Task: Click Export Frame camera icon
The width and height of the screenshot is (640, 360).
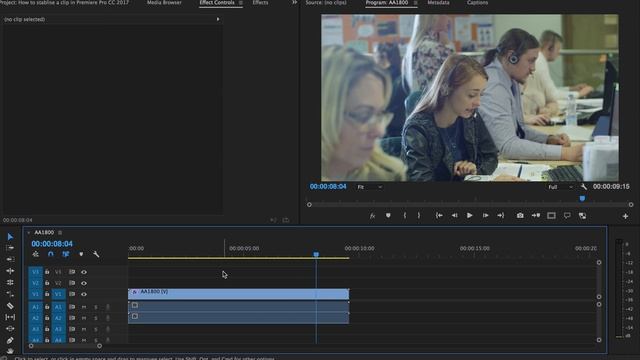Action: coord(520,216)
